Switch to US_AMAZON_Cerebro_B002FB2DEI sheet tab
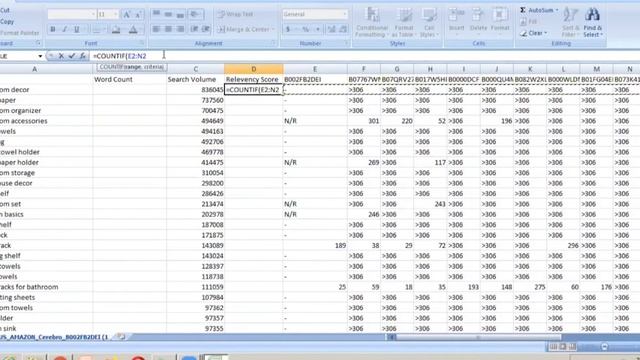Image resolution: width=640 pixels, height=360 pixels. pos(54,337)
